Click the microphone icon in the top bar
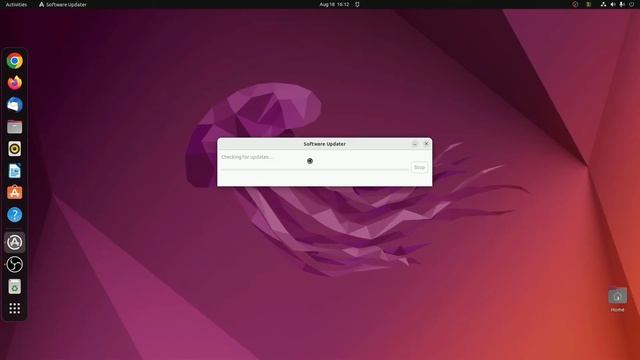The image size is (640, 360). click(x=622, y=4)
